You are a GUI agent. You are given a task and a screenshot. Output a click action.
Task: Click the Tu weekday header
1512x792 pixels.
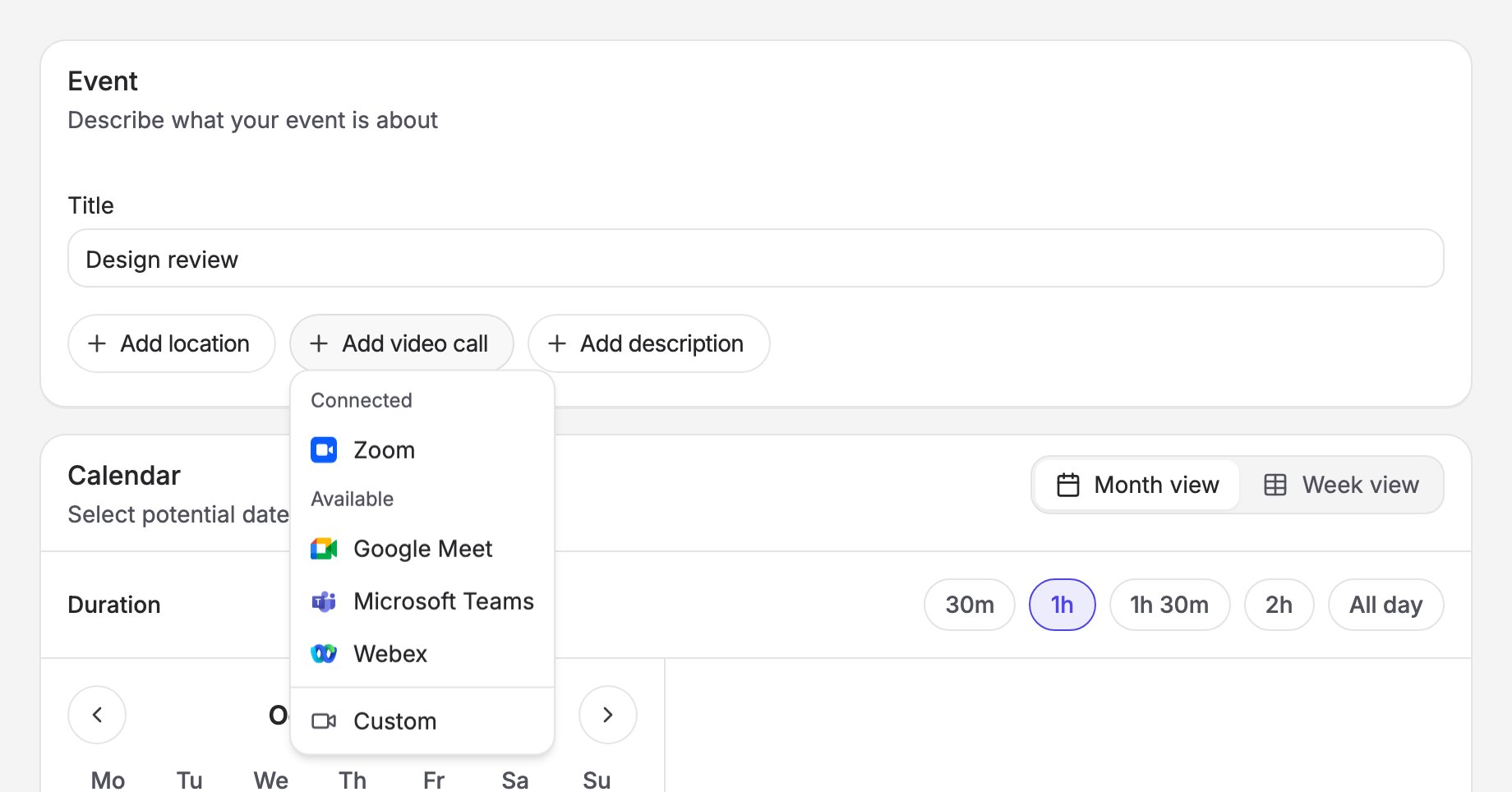point(190,780)
